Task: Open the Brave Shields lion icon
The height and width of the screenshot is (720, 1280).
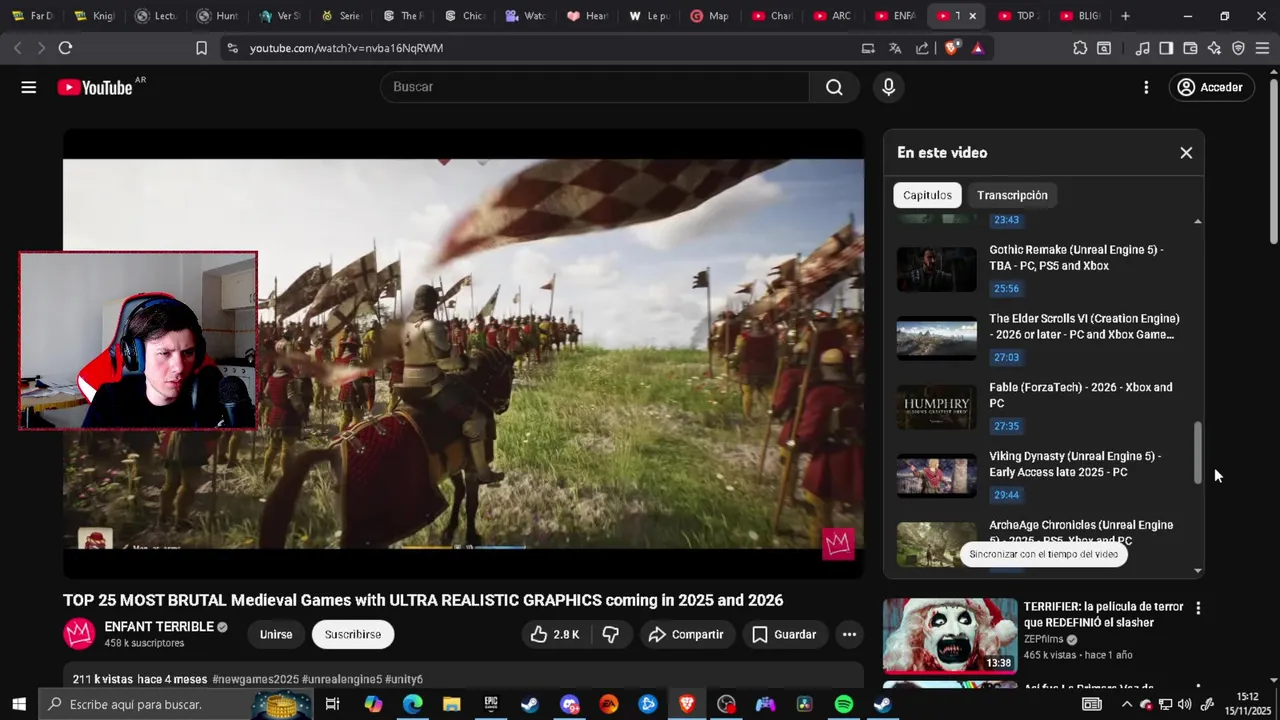Action: tap(951, 48)
